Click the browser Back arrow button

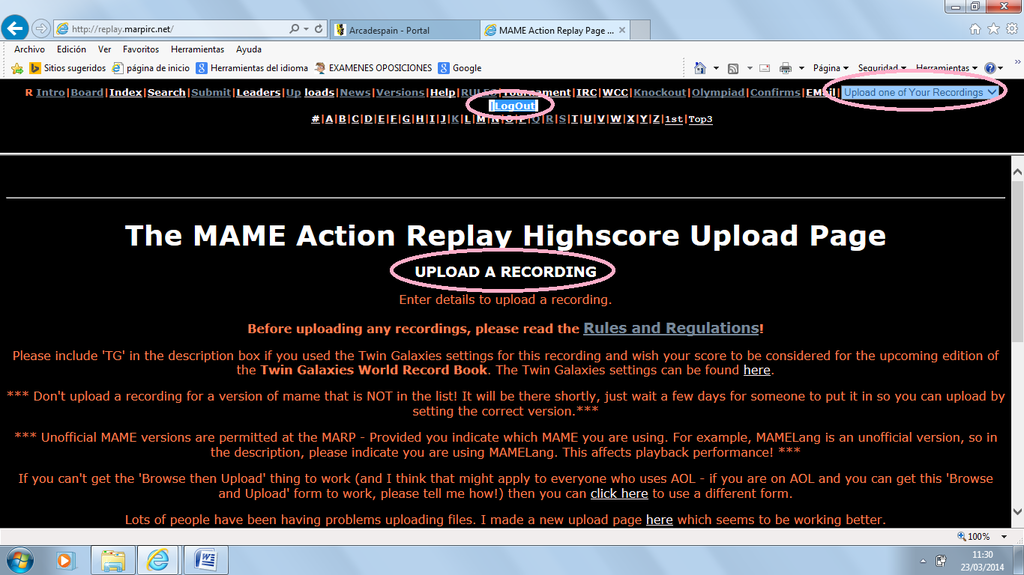15,28
